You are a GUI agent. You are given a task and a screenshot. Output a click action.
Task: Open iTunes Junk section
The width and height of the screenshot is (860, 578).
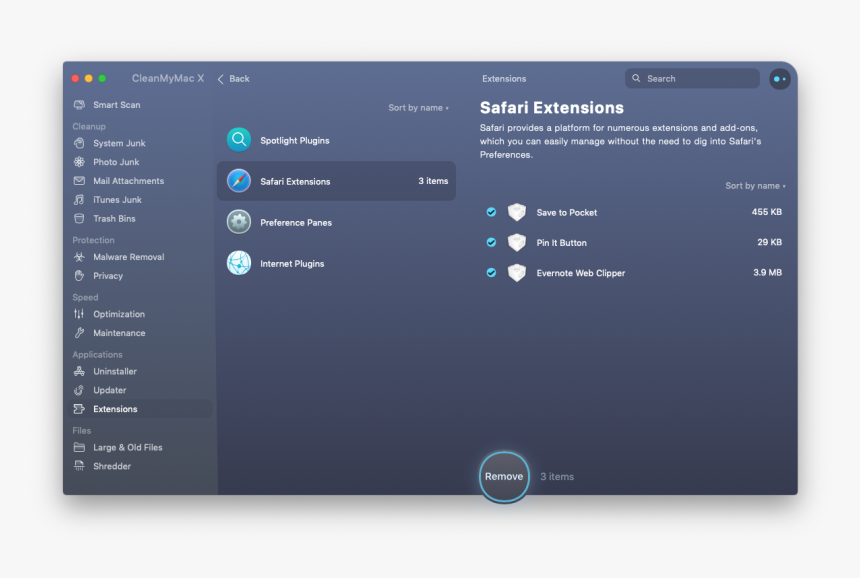click(117, 200)
